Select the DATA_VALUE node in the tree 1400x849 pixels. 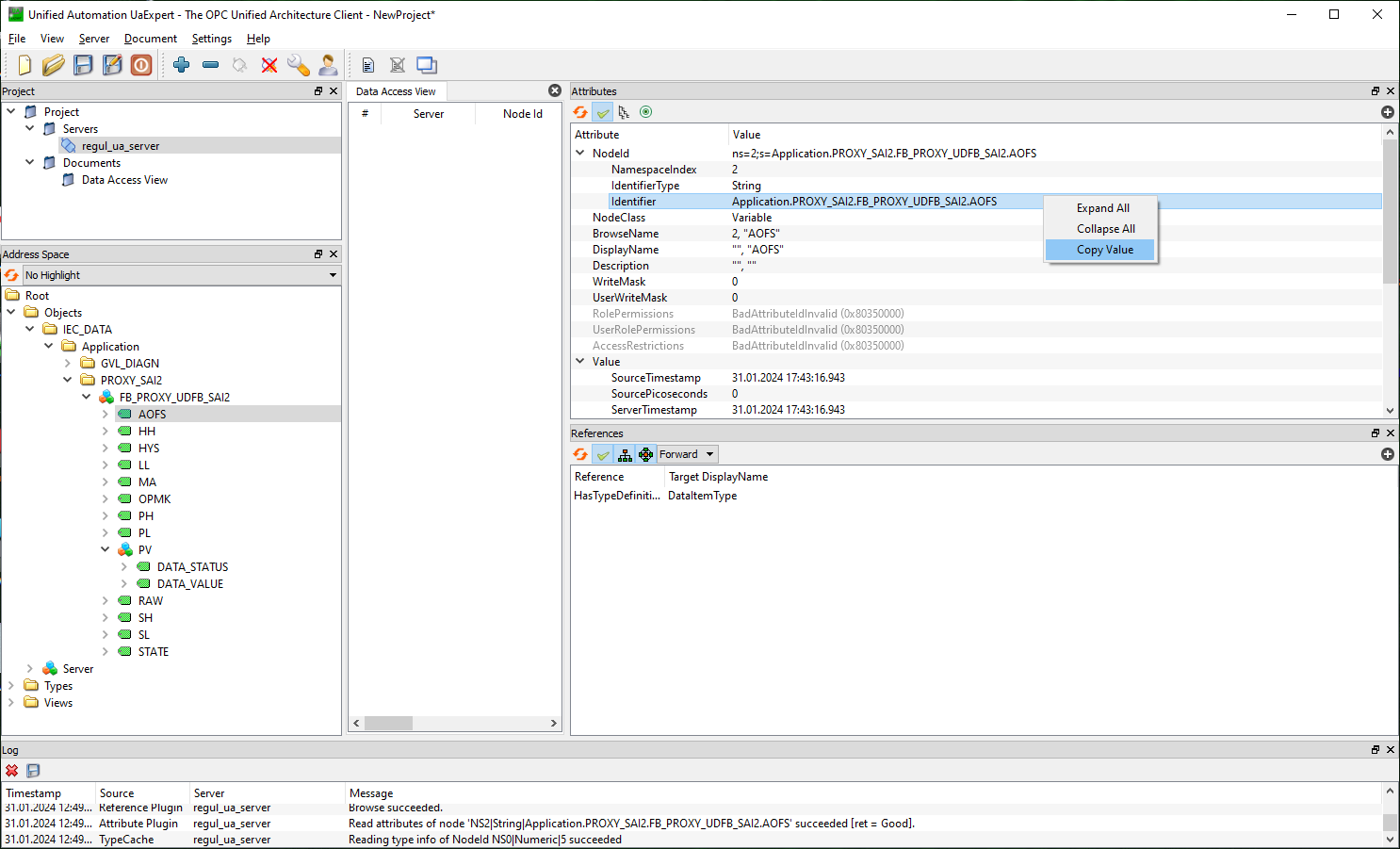point(189,584)
